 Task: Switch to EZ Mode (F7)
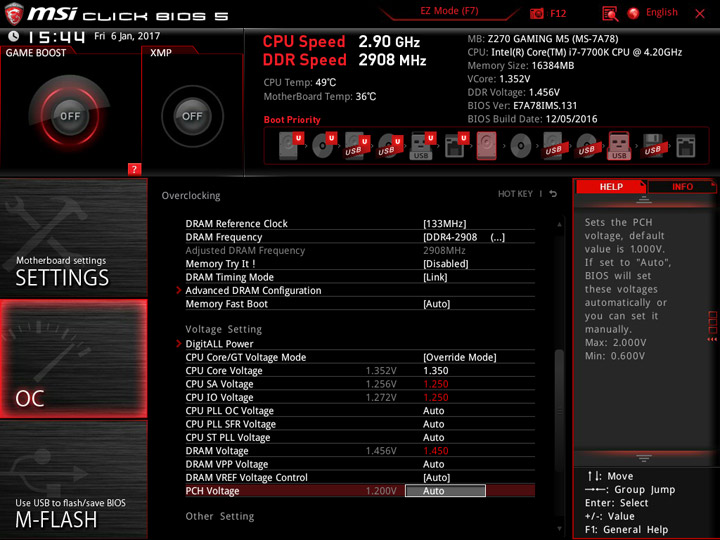pos(449,11)
